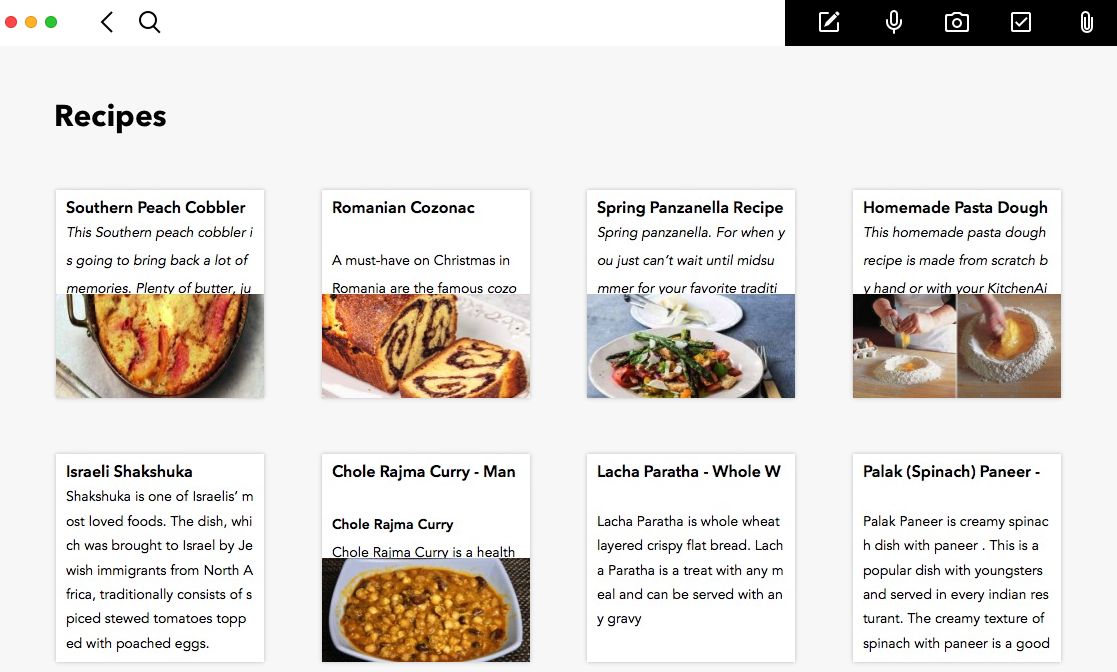The width and height of the screenshot is (1117, 672).
Task: Open the Homemade Pasta Dough title
Action: point(955,208)
